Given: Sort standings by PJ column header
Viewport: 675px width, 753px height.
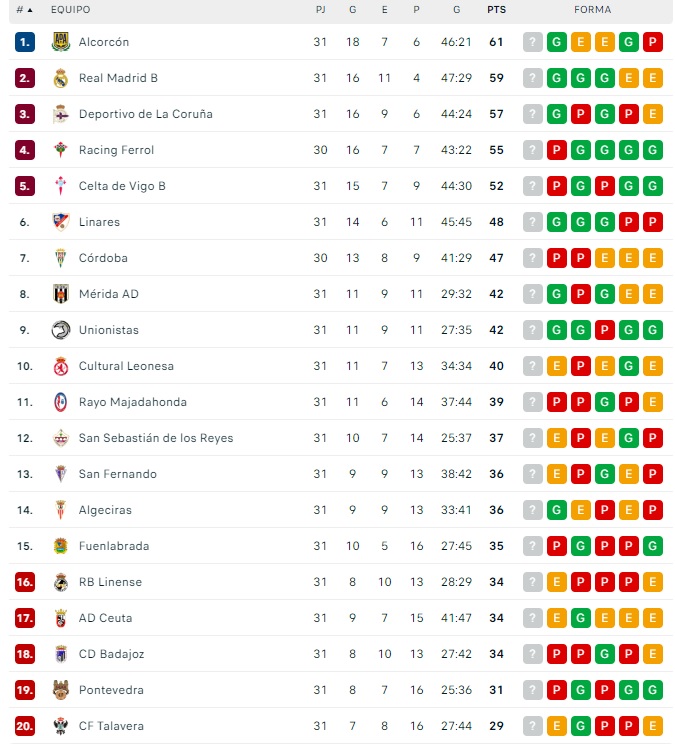Looking at the screenshot, I should (320, 10).
